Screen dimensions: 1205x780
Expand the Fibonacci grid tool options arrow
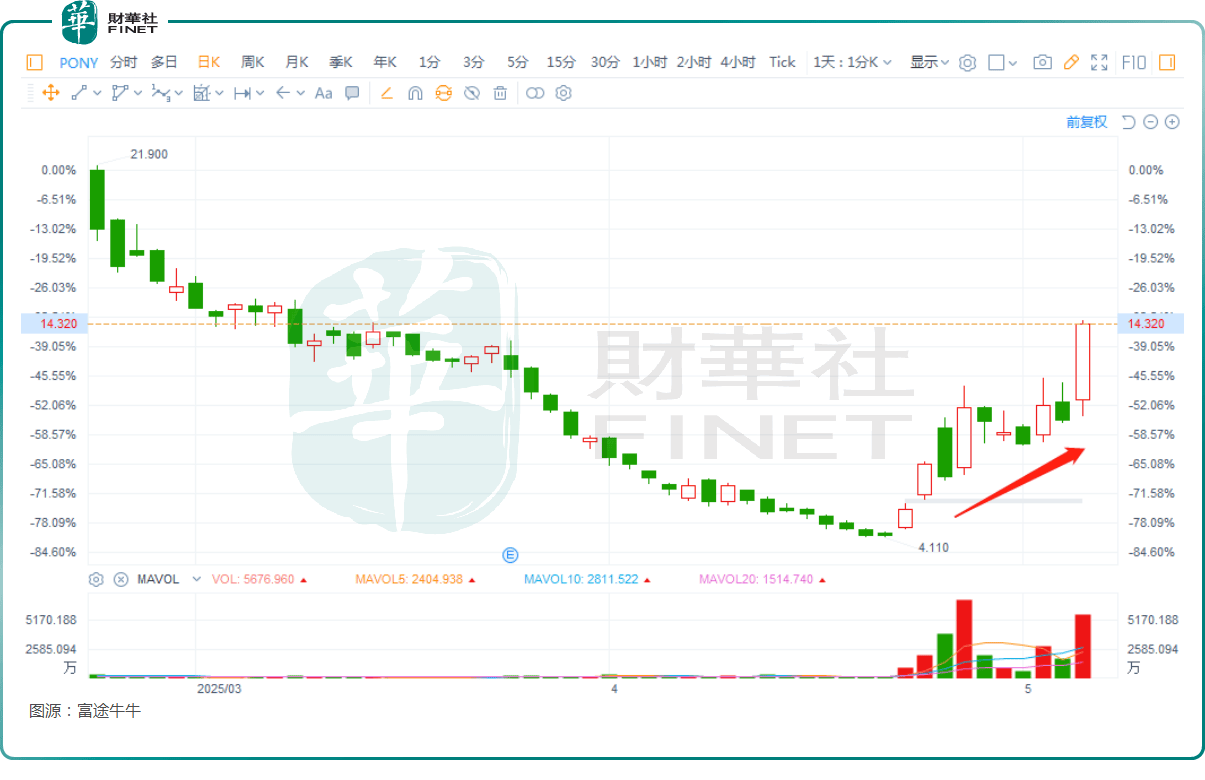tap(219, 94)
